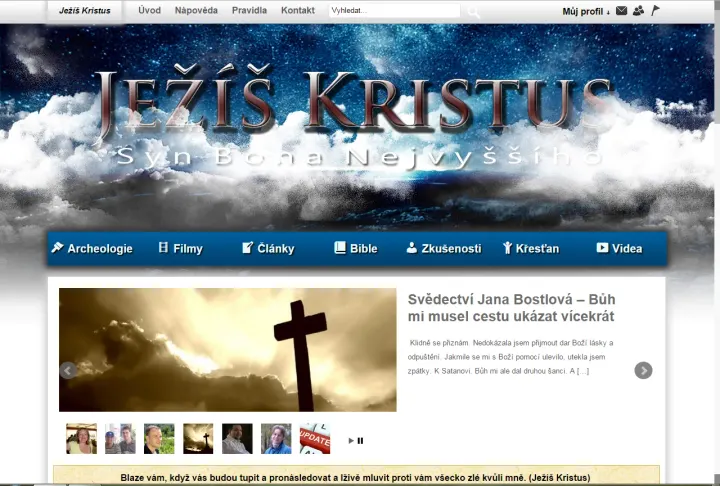Click the Zkušenosti person icon
Screen dimensions: 720x486
412,248
